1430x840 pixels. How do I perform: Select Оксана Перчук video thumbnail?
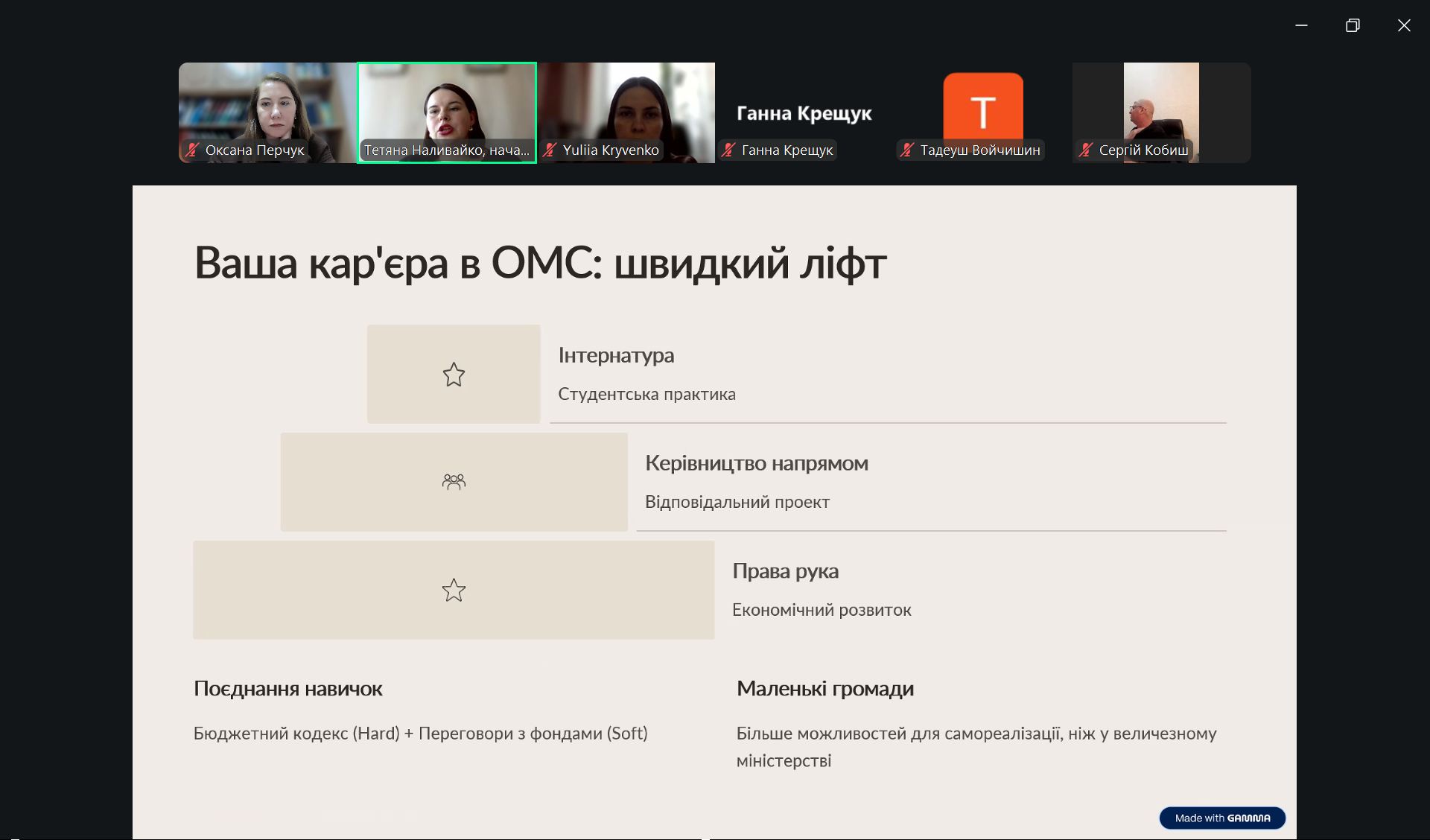pos(267,104)
